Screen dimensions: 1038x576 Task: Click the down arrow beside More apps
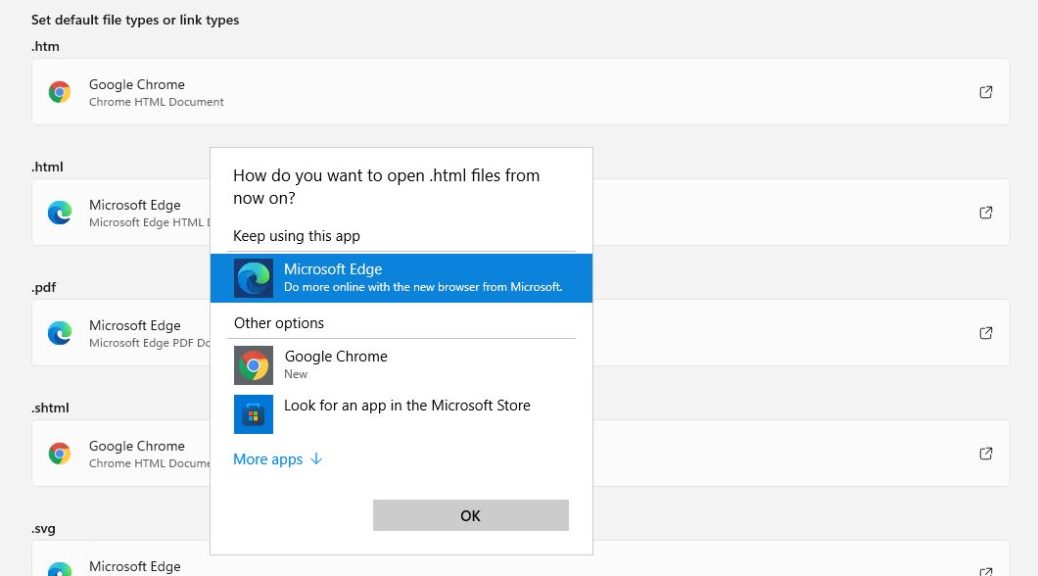[316, 459]
